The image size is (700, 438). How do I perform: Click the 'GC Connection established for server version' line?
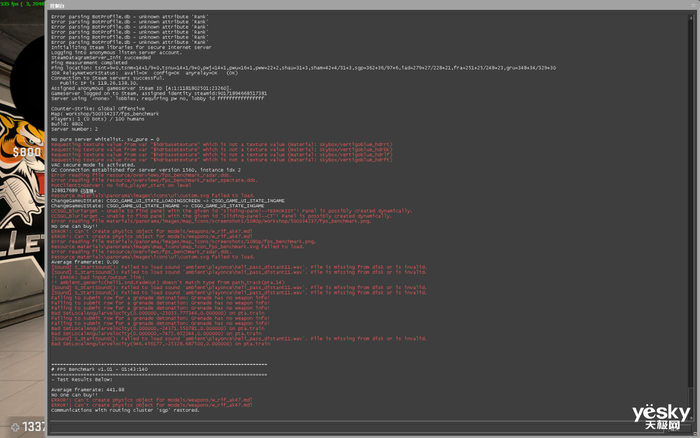(x=146, y=170)
